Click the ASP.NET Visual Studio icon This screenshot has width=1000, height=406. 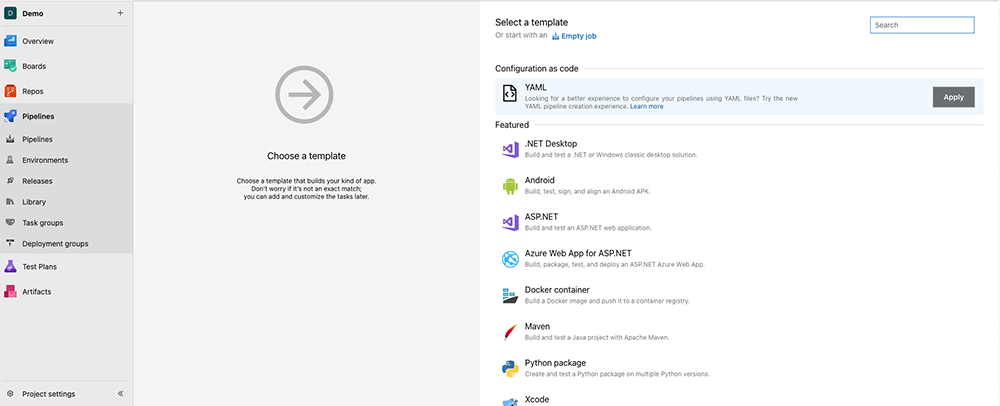pyautogui.click(x=509, y=222)
